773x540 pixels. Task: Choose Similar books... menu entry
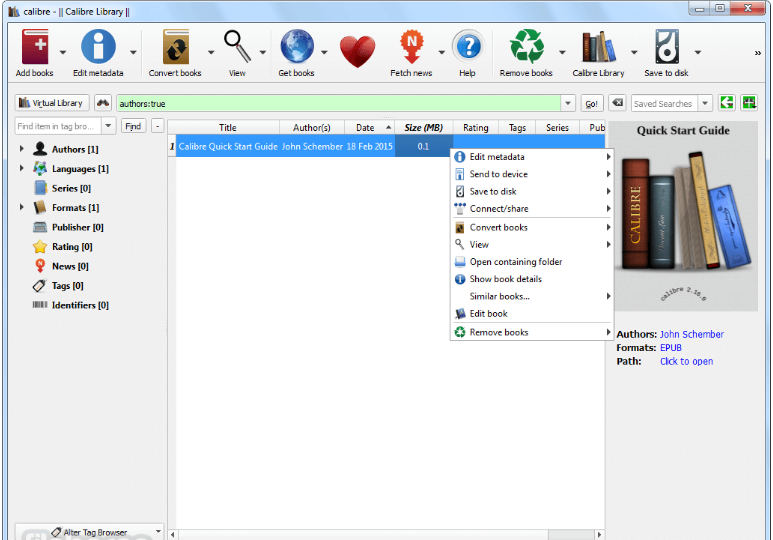(532, 296)
